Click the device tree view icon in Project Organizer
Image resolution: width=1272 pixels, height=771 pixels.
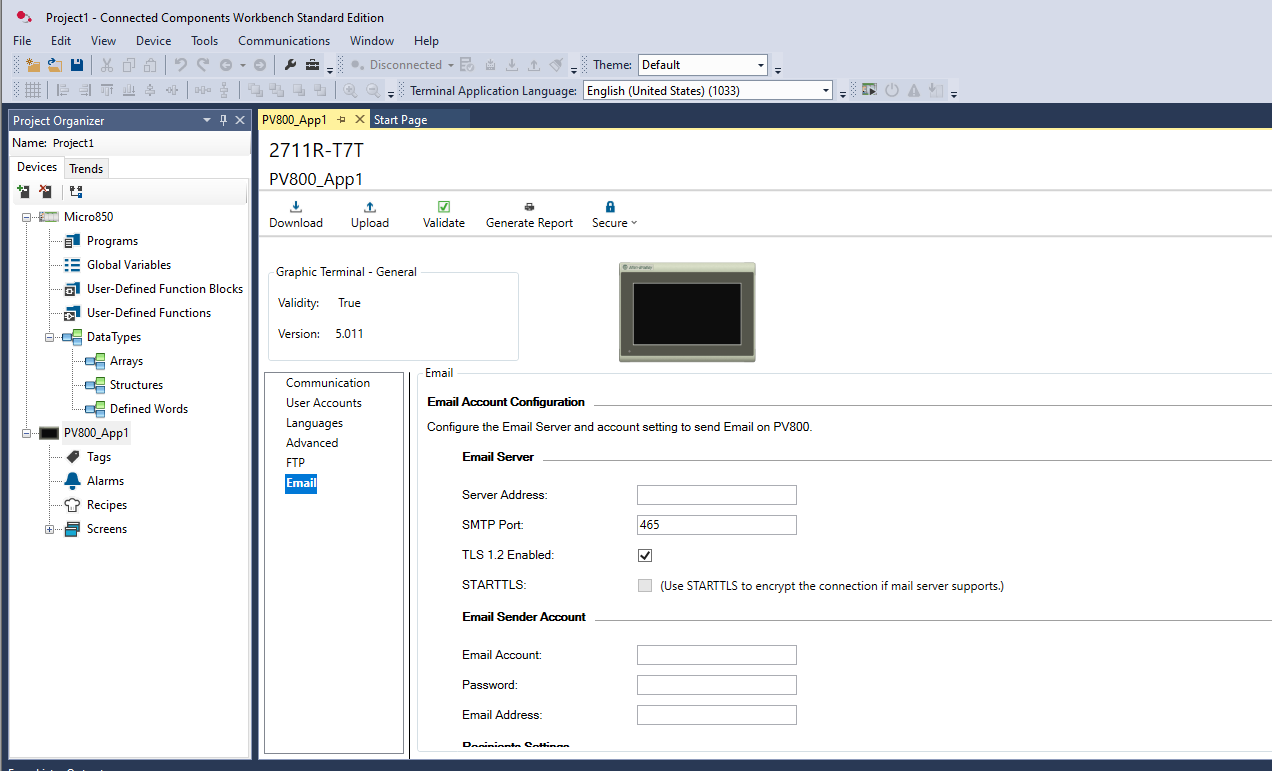[76, 191]
